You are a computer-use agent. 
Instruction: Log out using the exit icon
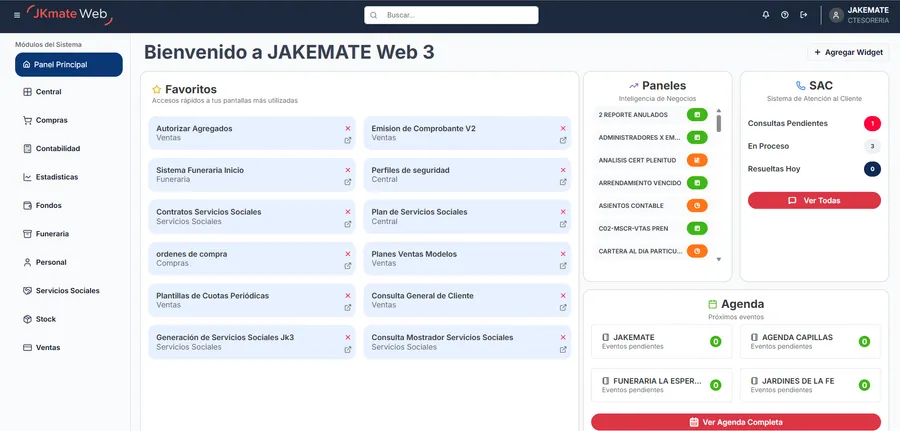[x=804, y=15]
